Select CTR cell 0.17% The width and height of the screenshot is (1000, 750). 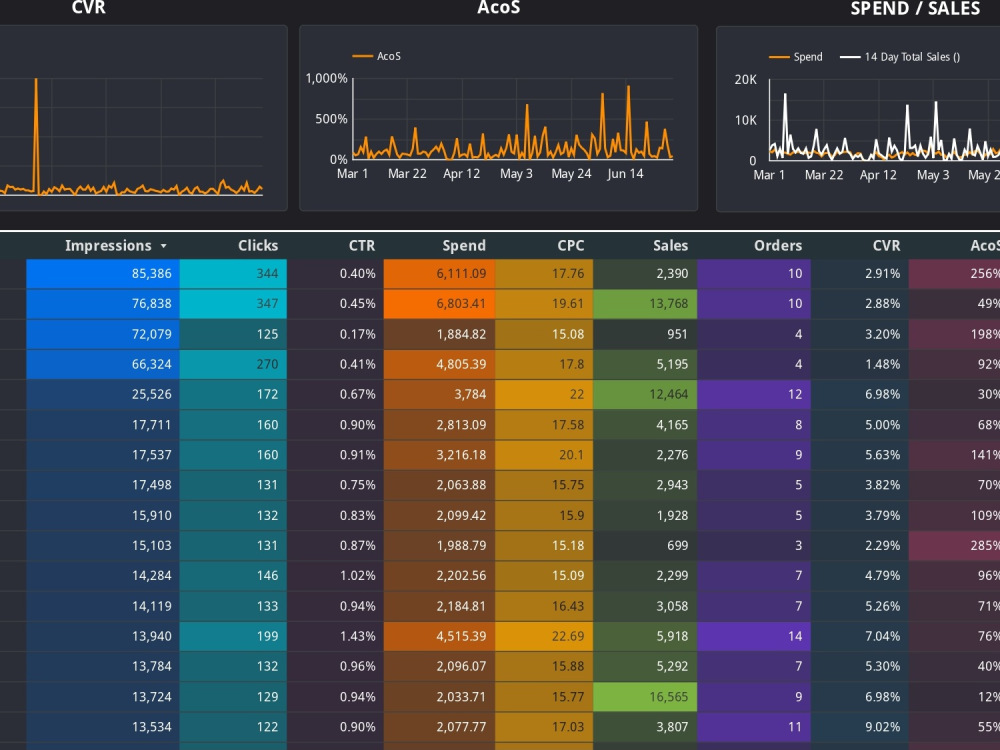click(x=335, y=334)
